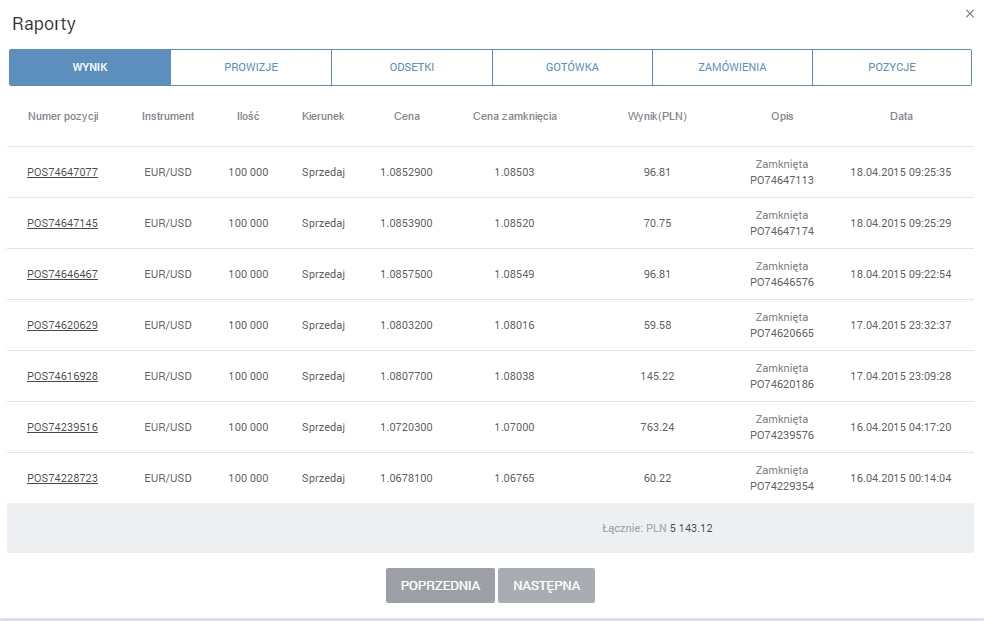Show the ZAMÓWIENIA tab

pyautogui.click(x=732, y=68)
